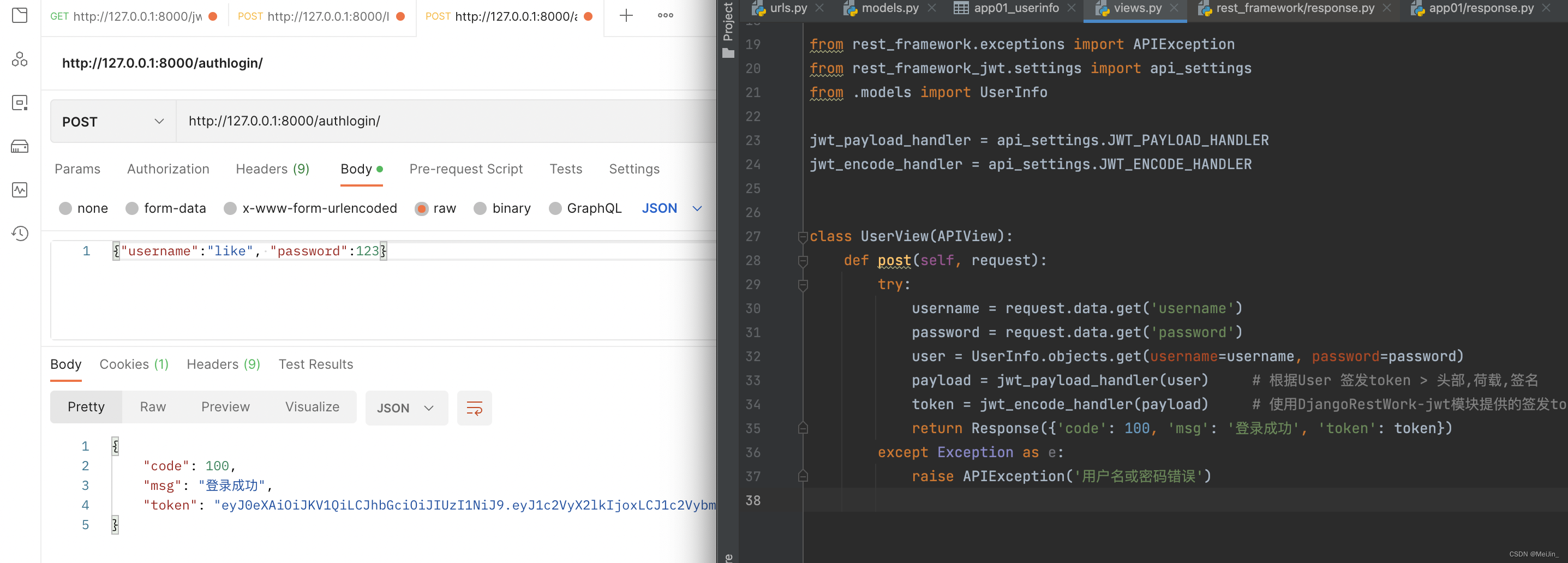Open Environments icon in Postman sidebar
This screenshot has width=1568, height=563.
point(20,102)
